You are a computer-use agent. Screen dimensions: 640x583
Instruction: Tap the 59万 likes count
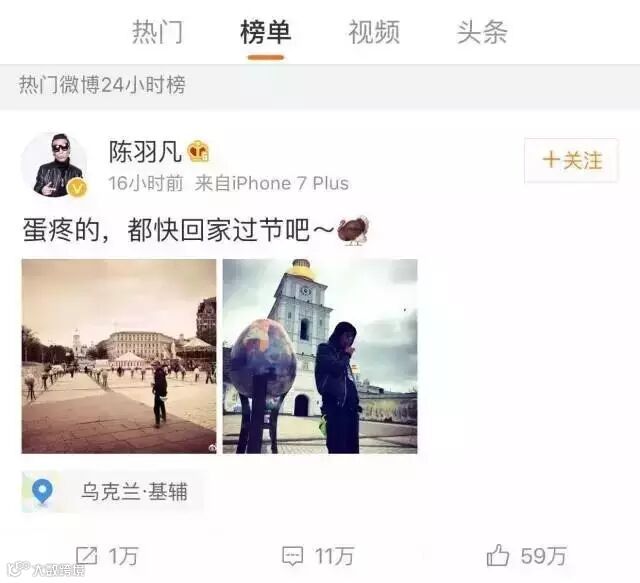click(543, 556)
